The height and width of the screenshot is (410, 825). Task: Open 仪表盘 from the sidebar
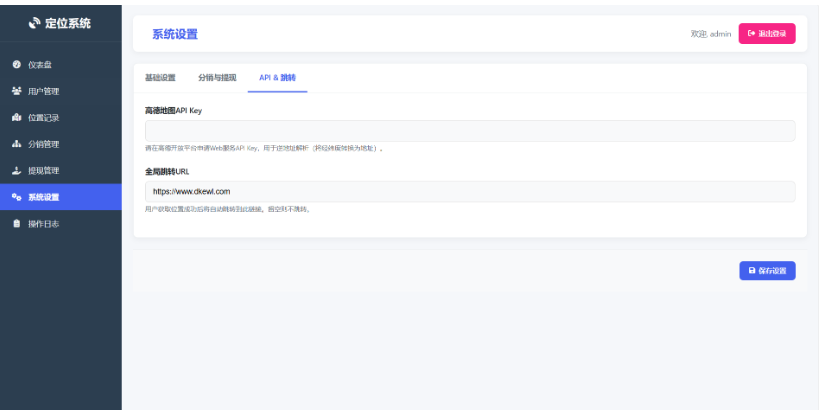click(x=61, y=65)
